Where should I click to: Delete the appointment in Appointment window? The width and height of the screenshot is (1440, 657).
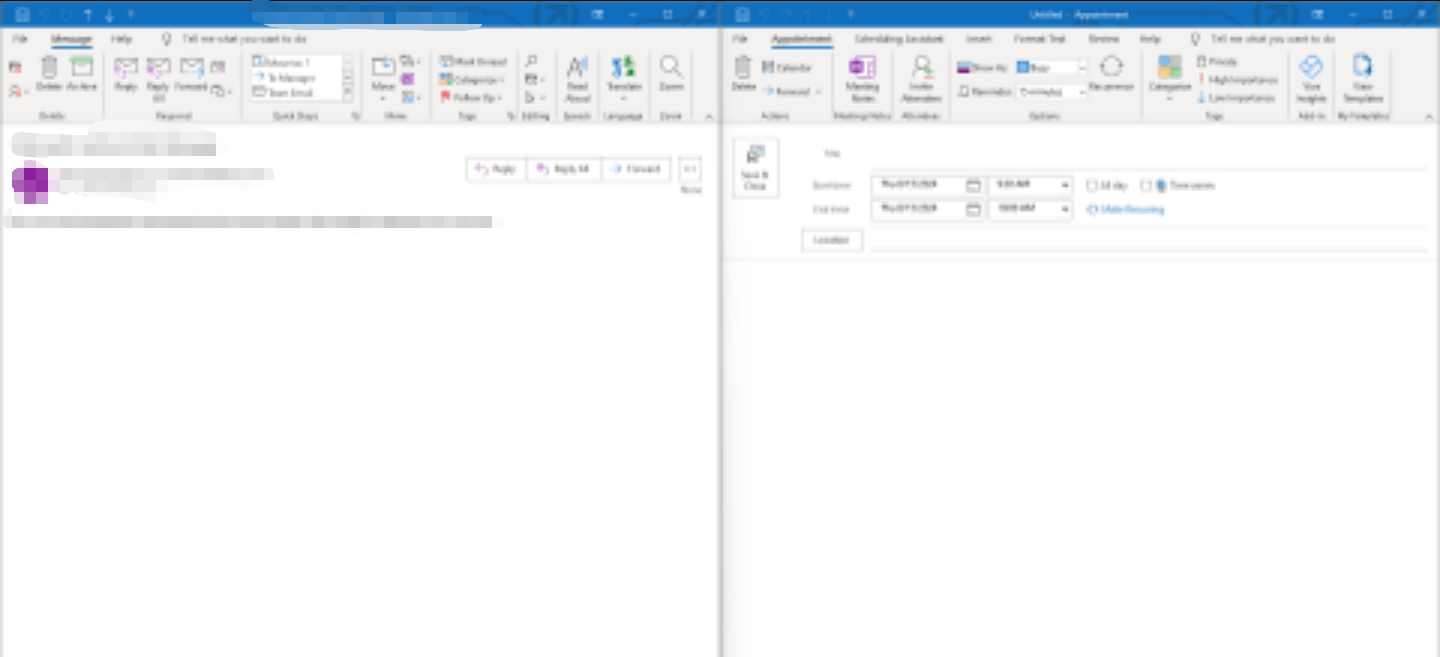click(x=743, y=74)
